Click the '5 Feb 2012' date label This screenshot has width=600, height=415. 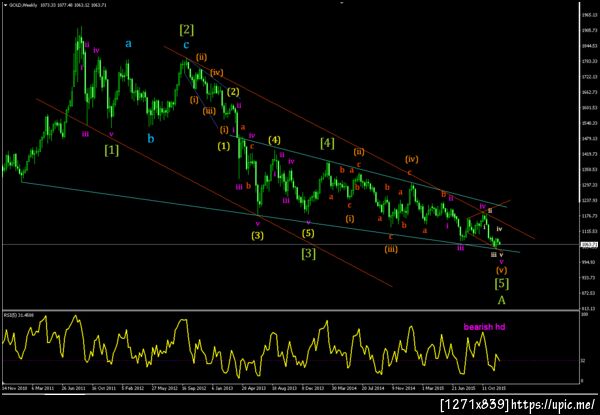tap(133, 388)
